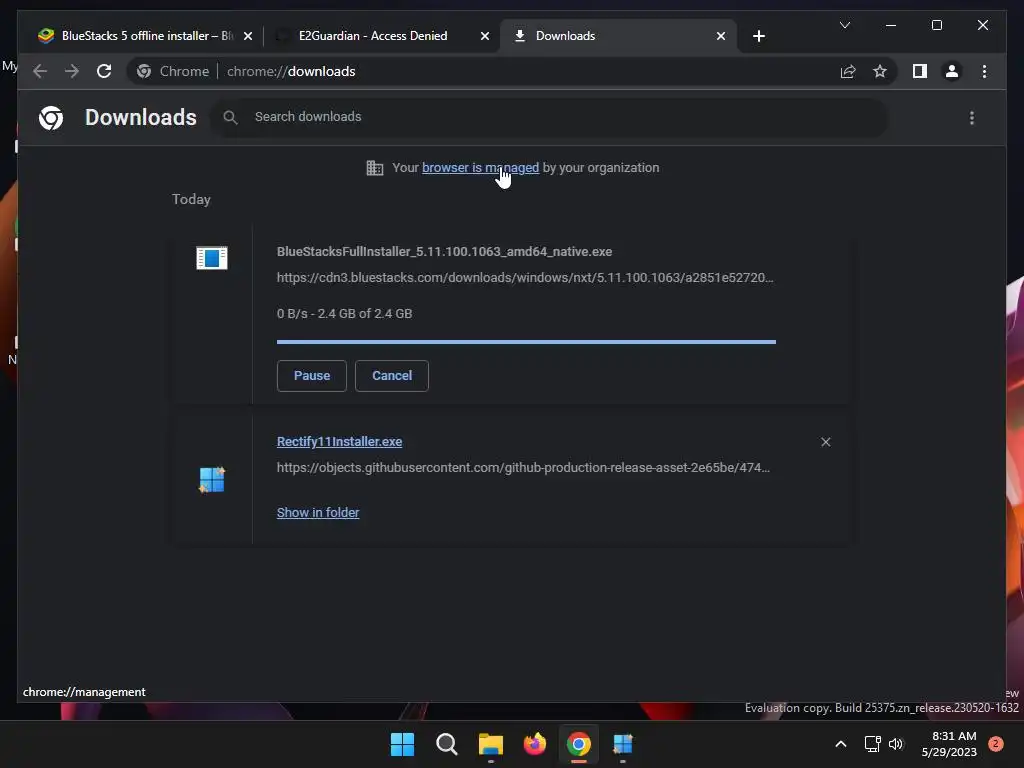Click the cdn3.bluestacks.com download URL
Viewport: 1024px width, 768px height.
tap(525, 278)
